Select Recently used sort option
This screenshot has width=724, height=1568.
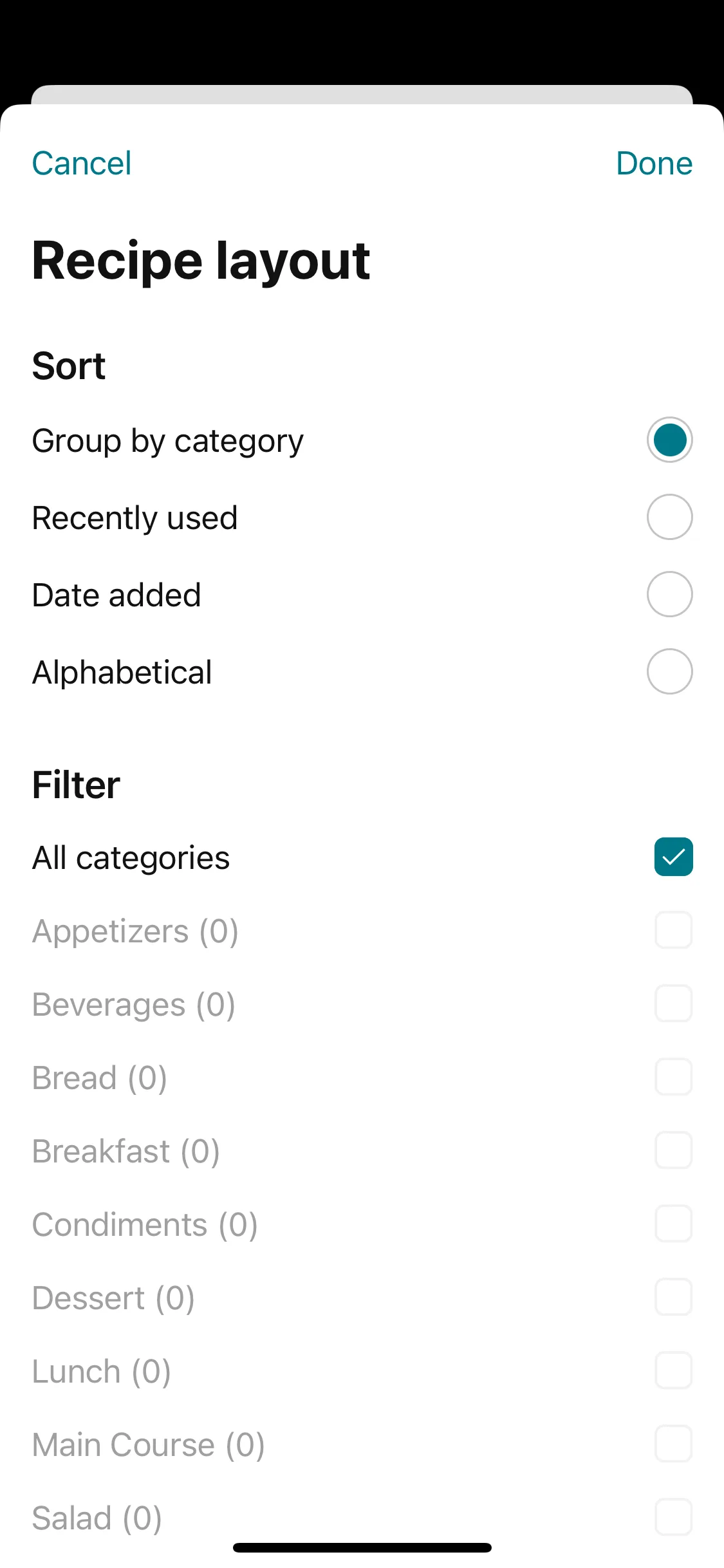tap(669, 517)
